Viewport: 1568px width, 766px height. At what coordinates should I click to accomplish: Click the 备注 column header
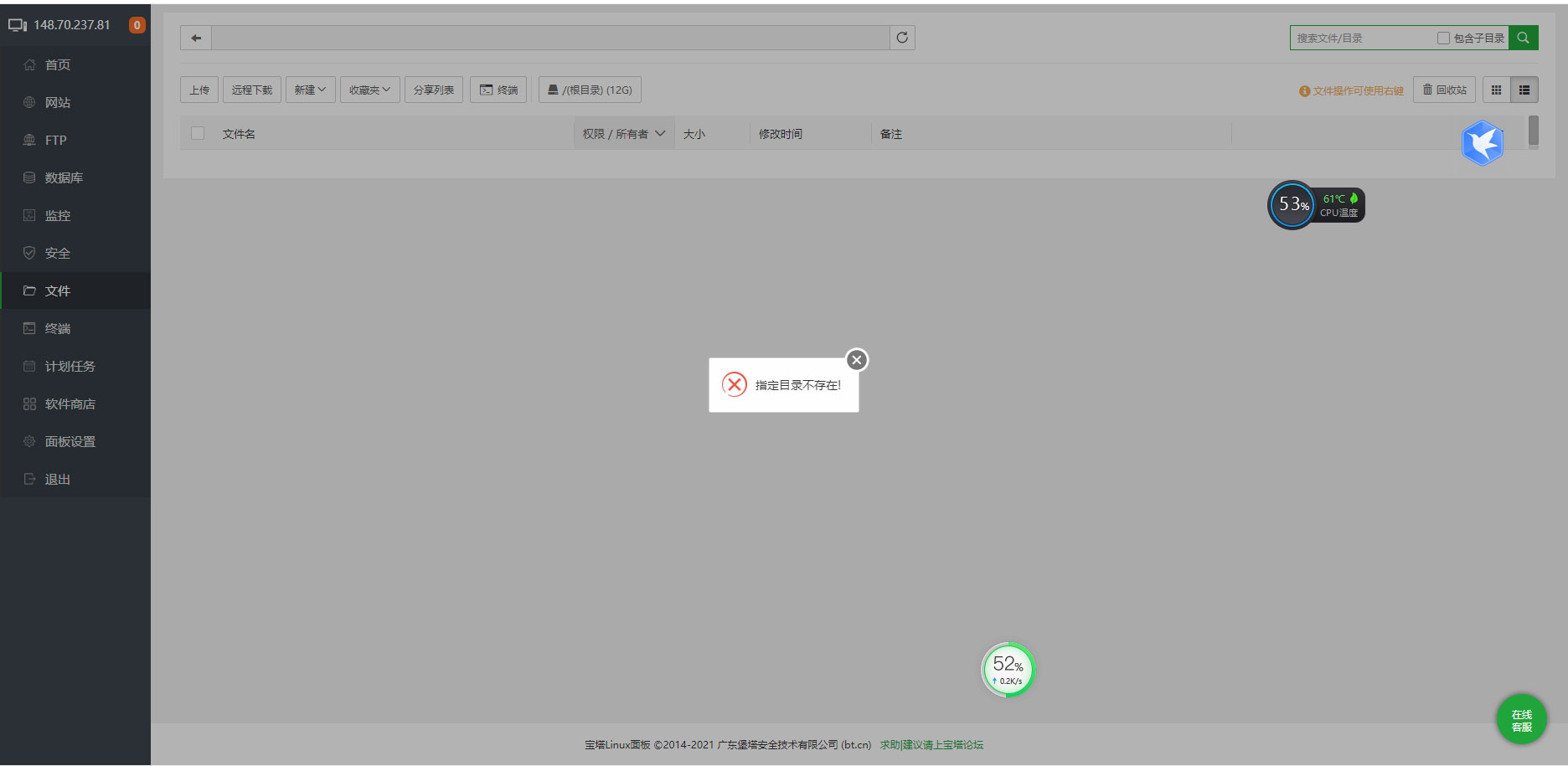tap(891, 134)
